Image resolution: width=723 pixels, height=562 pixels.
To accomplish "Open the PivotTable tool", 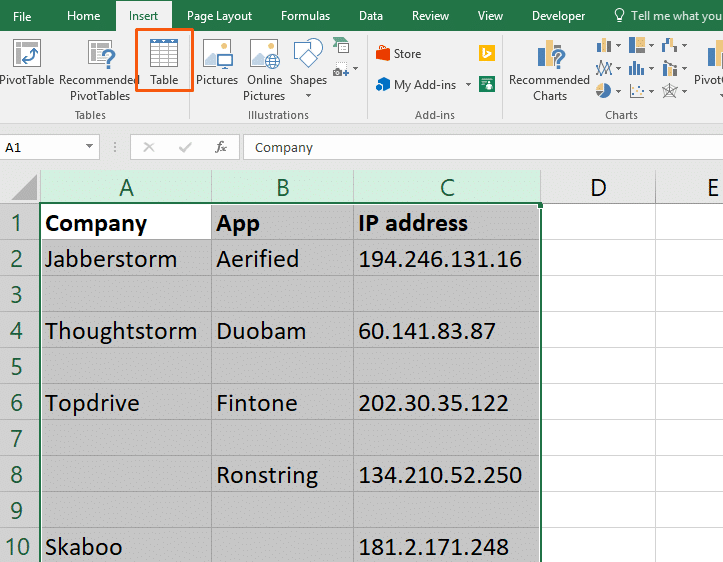I will tap(27, 62).
